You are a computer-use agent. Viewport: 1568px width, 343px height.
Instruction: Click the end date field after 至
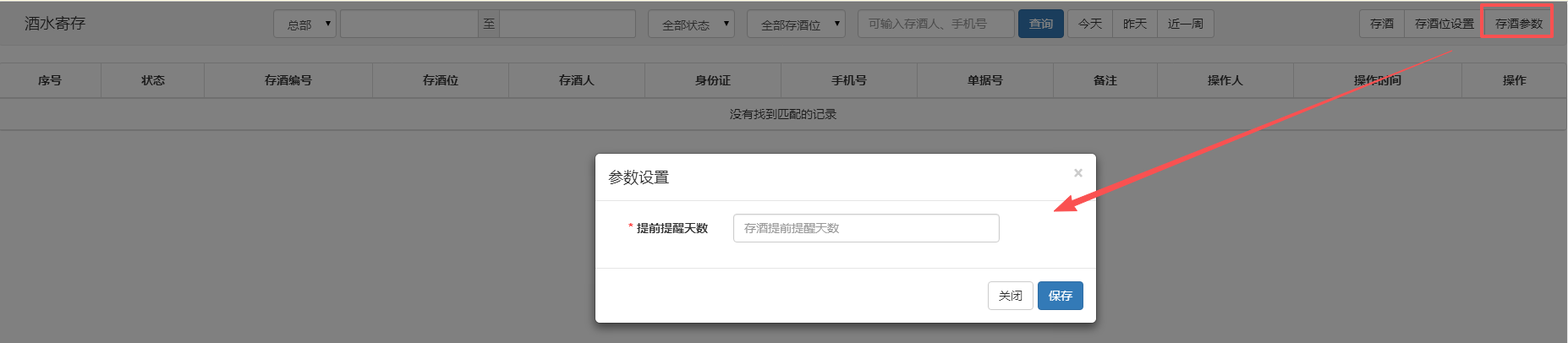(567, 24)
